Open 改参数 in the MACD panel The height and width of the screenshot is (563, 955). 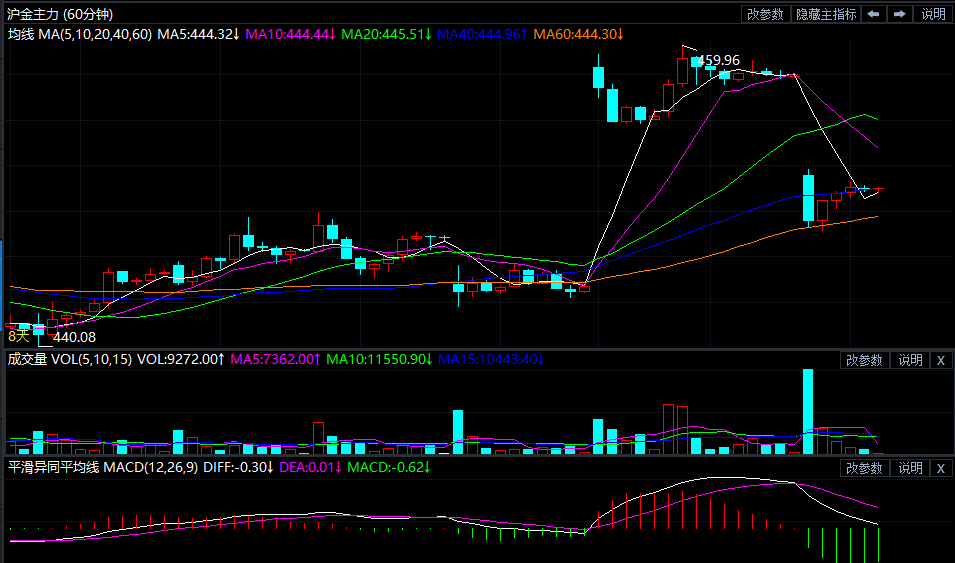pyautogui.click(x=864, y=468)
